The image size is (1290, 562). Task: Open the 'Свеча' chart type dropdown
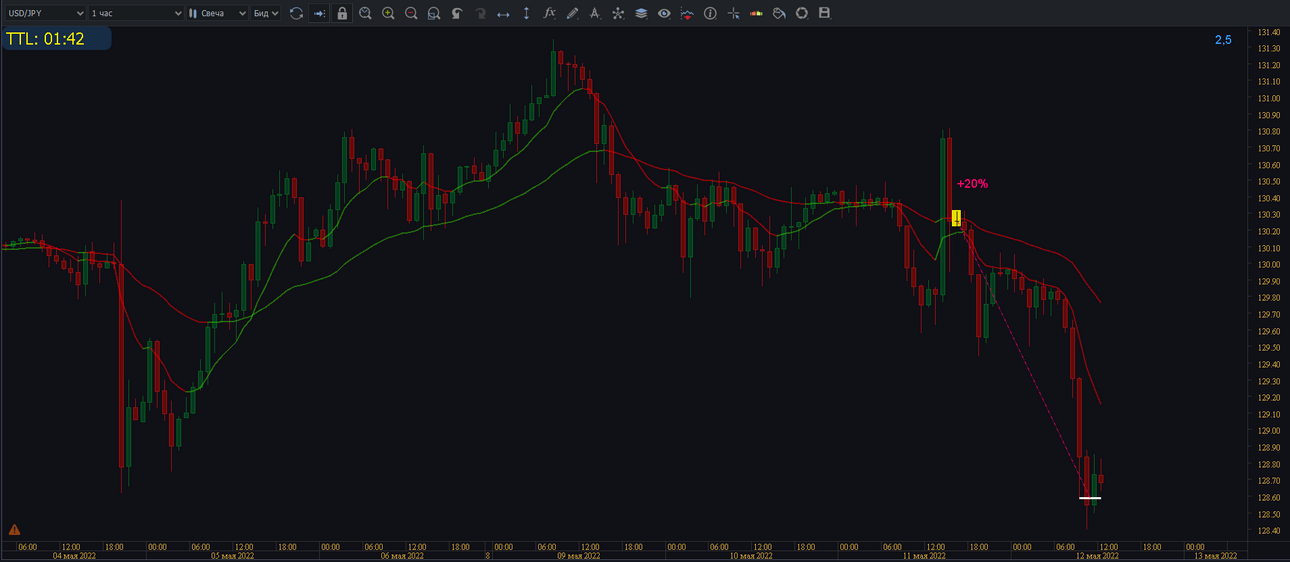217,13
